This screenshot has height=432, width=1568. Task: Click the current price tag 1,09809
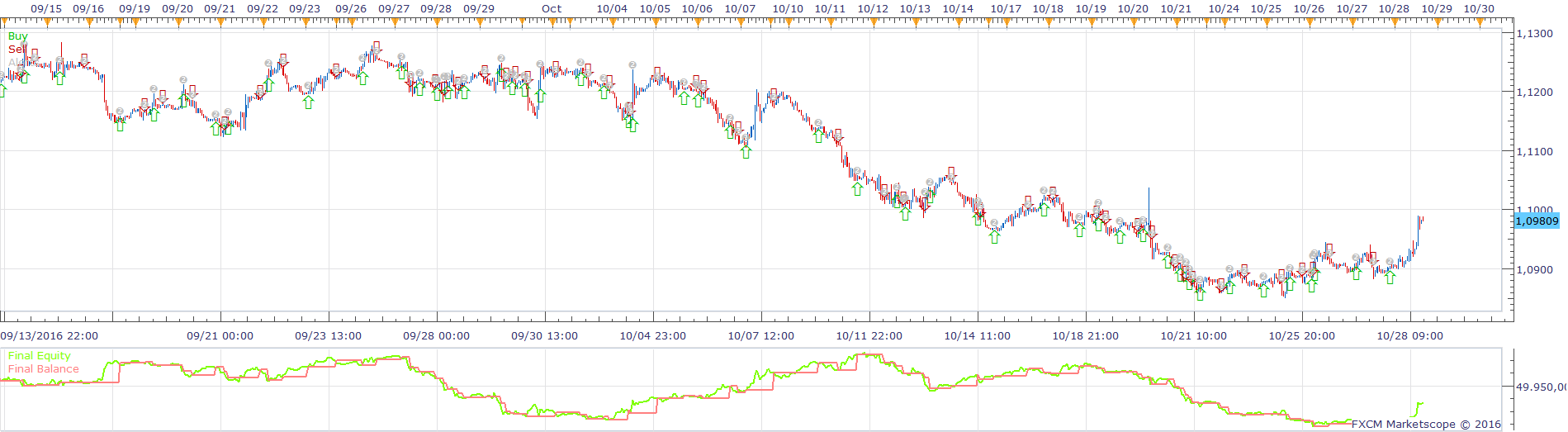click(x=1537, y=221)
